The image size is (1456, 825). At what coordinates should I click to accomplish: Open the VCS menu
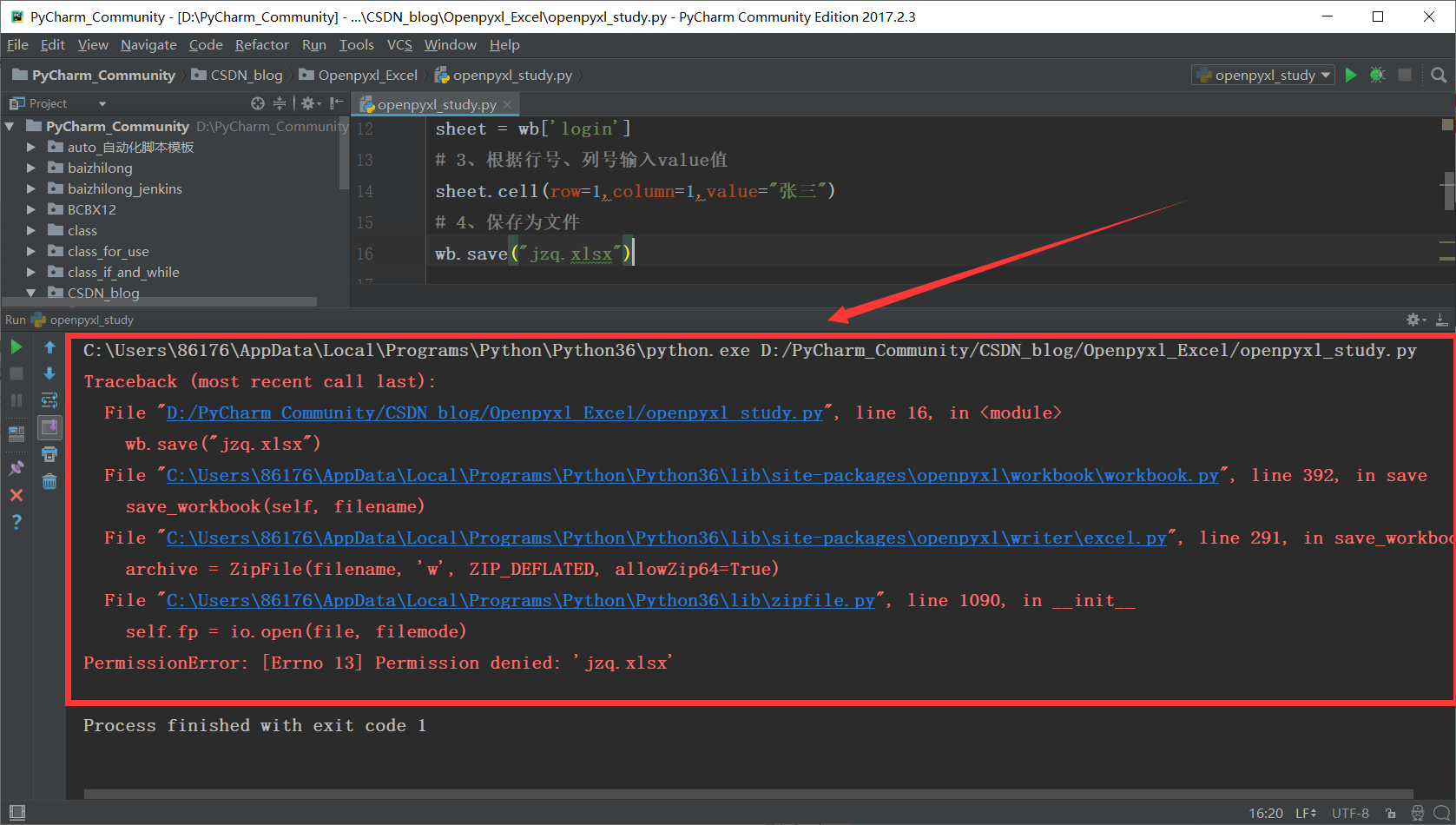click(x=399, y=45)
